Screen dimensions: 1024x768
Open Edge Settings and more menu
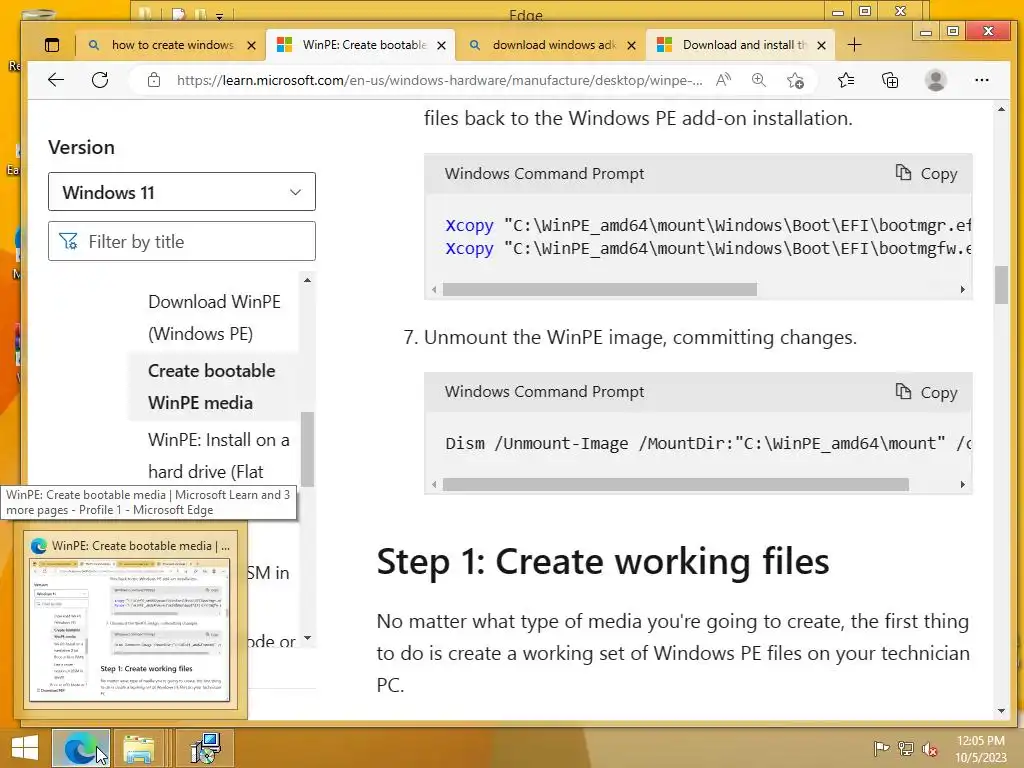pos(982,80)
